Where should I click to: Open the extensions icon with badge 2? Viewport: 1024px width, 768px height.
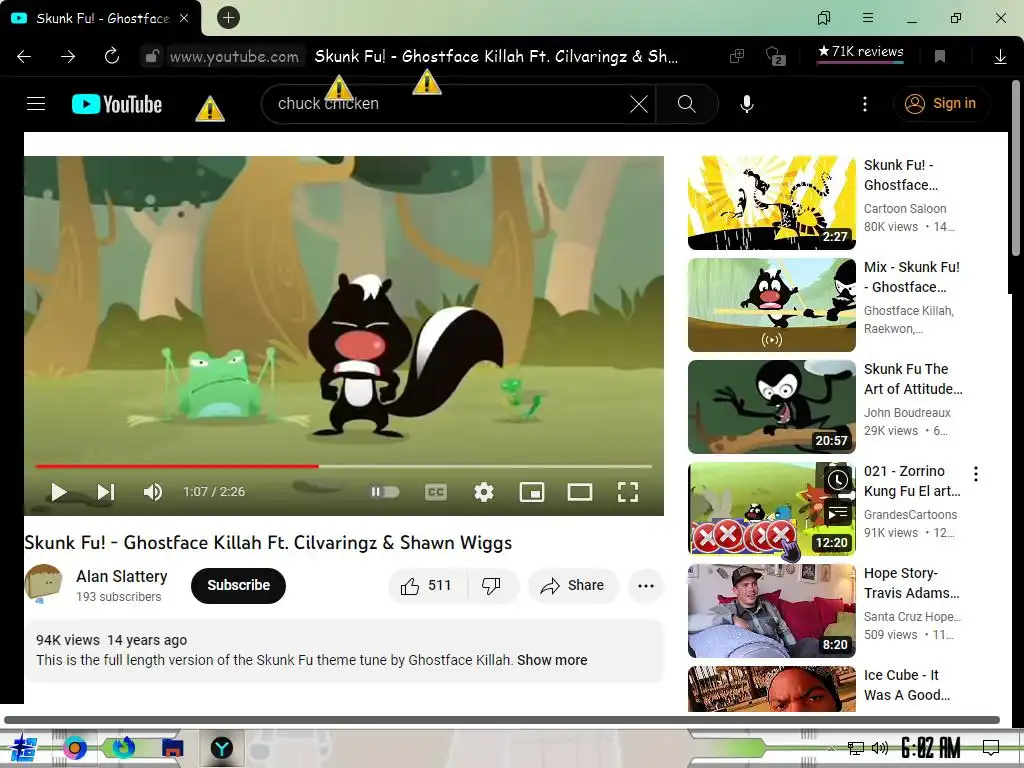(x=775, y=56)
